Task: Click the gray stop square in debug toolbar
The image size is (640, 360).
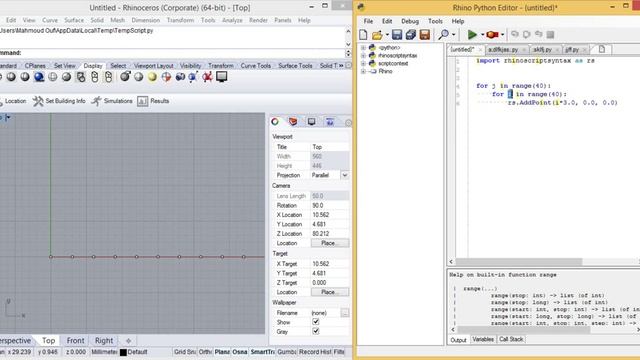Action: coord(550,35)
